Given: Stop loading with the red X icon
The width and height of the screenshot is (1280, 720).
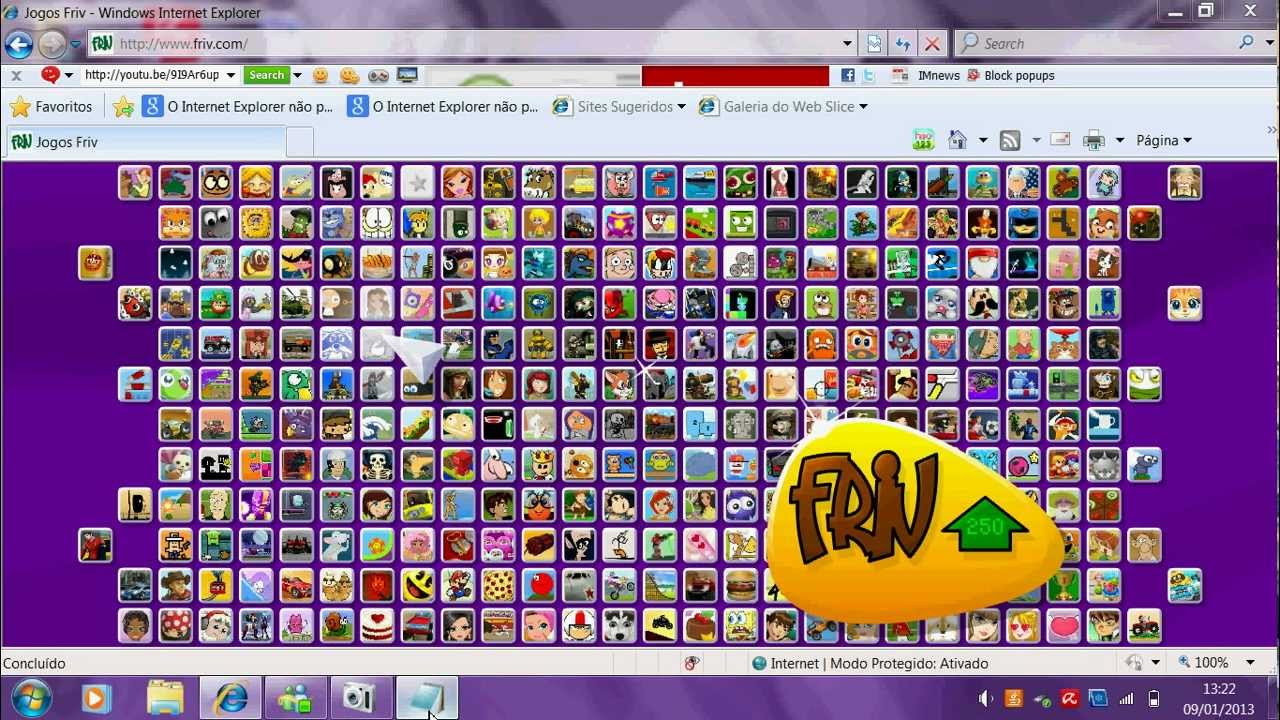Looking at the screenshot, I should click(x=932, y=44).
